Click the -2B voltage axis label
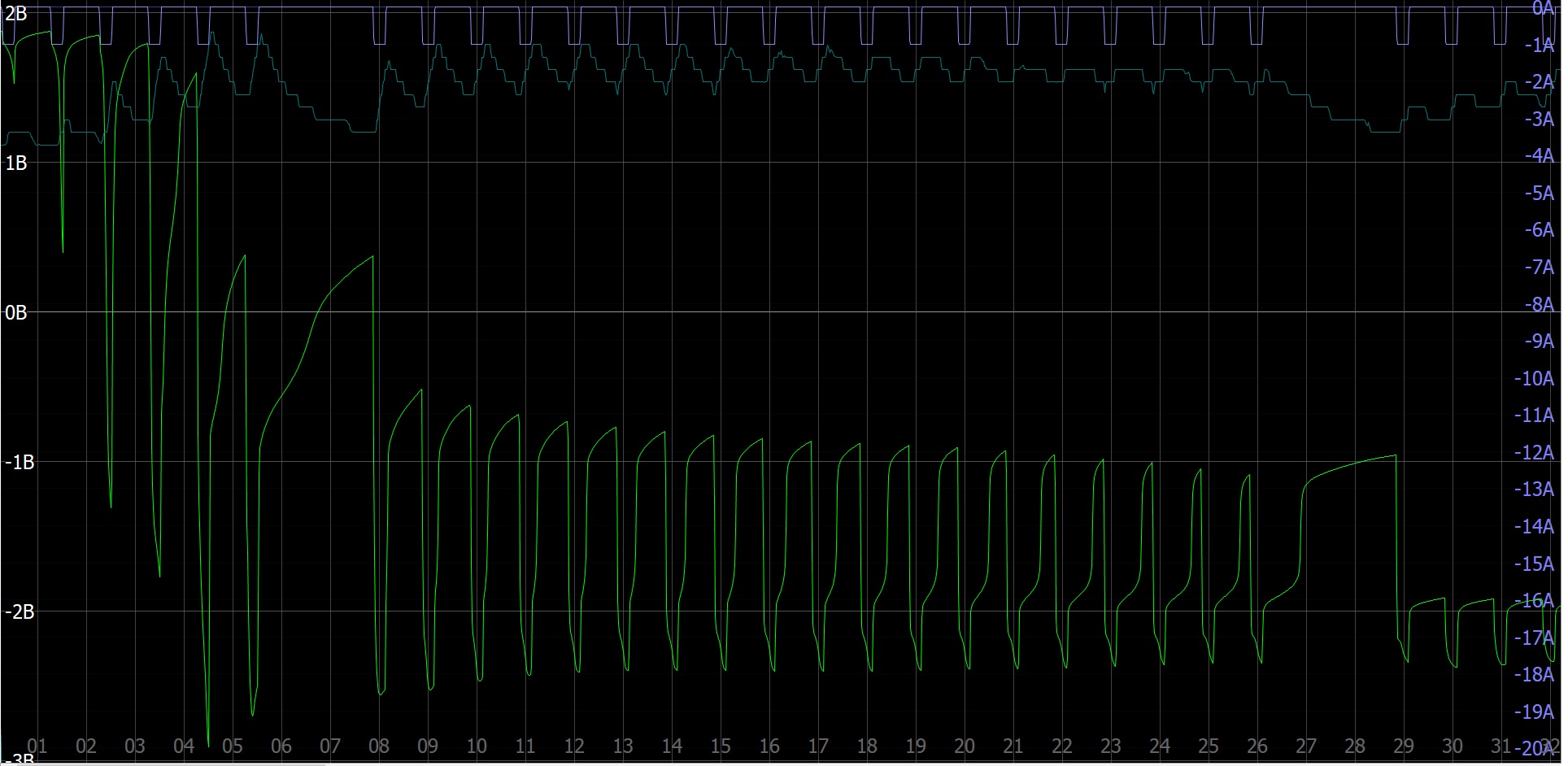The image size is (1568, 766). (x=20, y=612)
